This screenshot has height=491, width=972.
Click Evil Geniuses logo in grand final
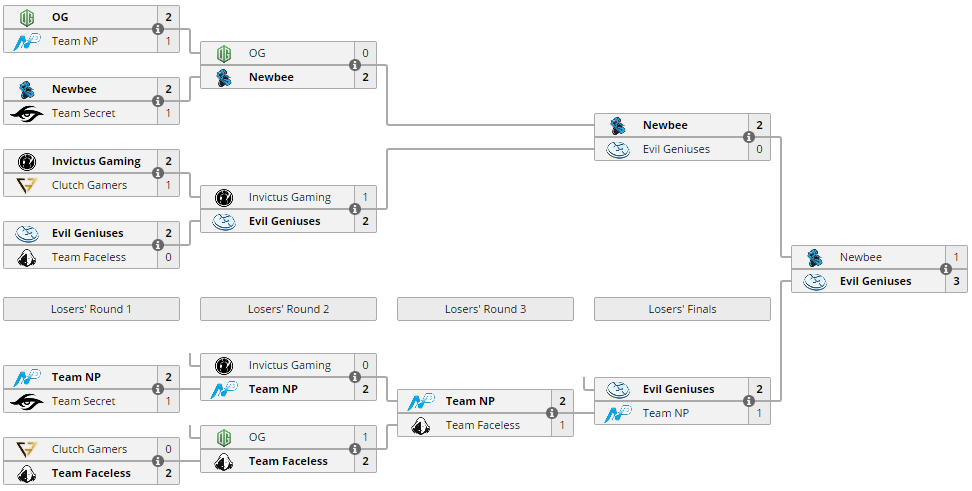[815, 281]
